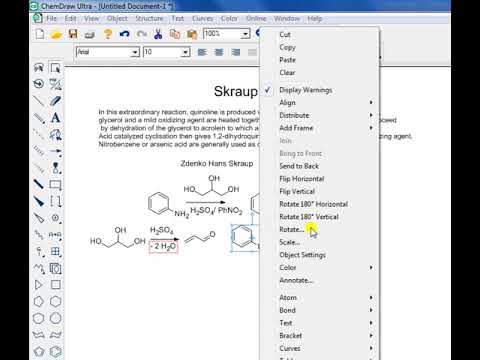Select the Acyclic Chain tool
This screenshot has width=480, height=360.
pos(39,268)
